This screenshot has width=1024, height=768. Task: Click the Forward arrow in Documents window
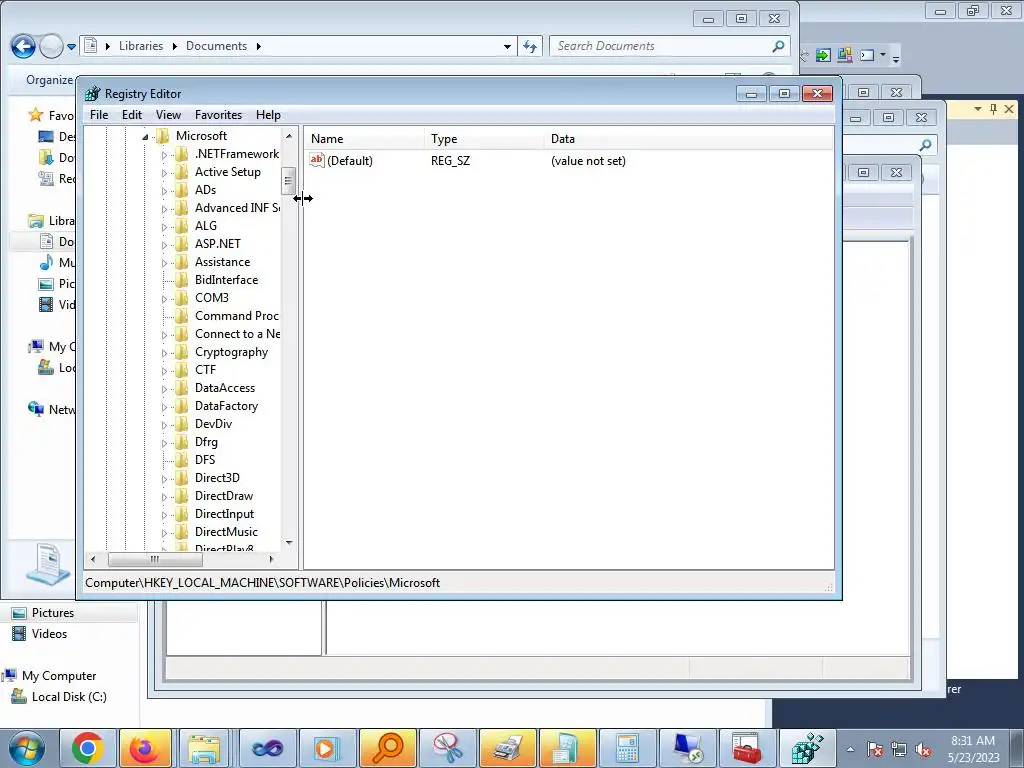(x=51, y=46)
